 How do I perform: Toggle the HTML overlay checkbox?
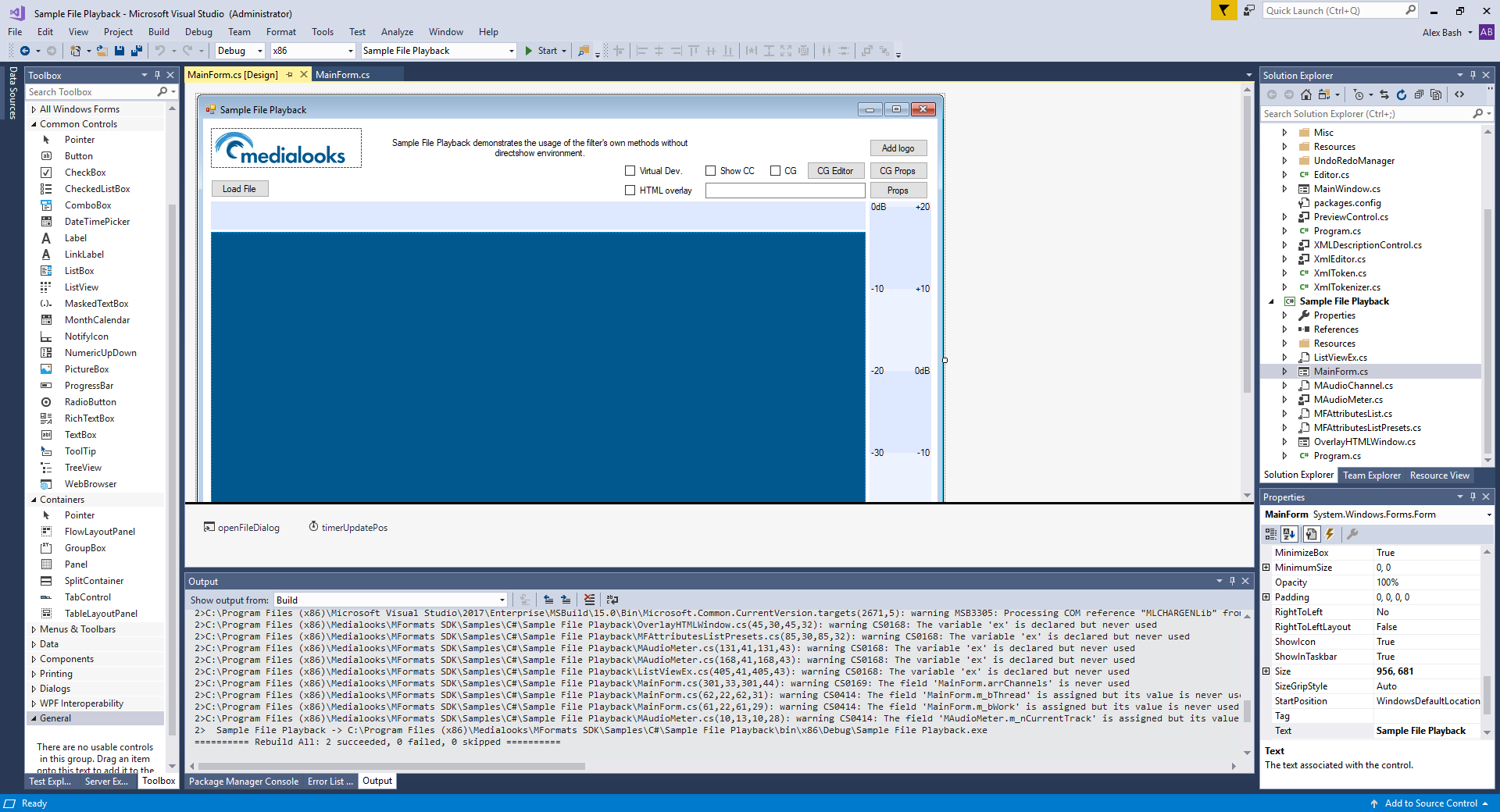630,191
